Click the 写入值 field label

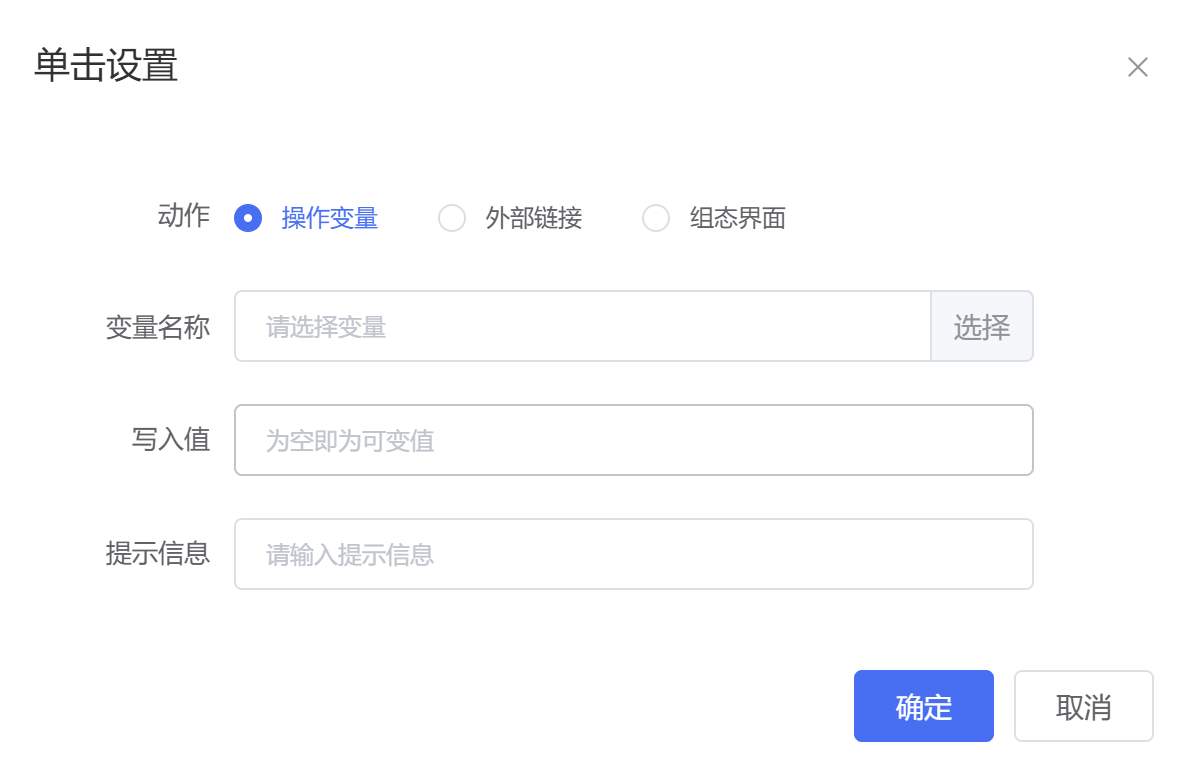click(171, 440)
